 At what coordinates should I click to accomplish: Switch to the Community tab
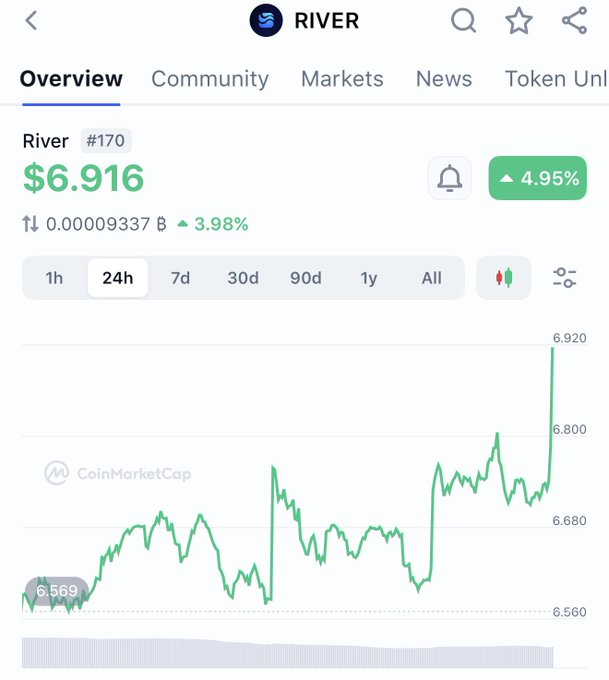(x=210, y=79)
